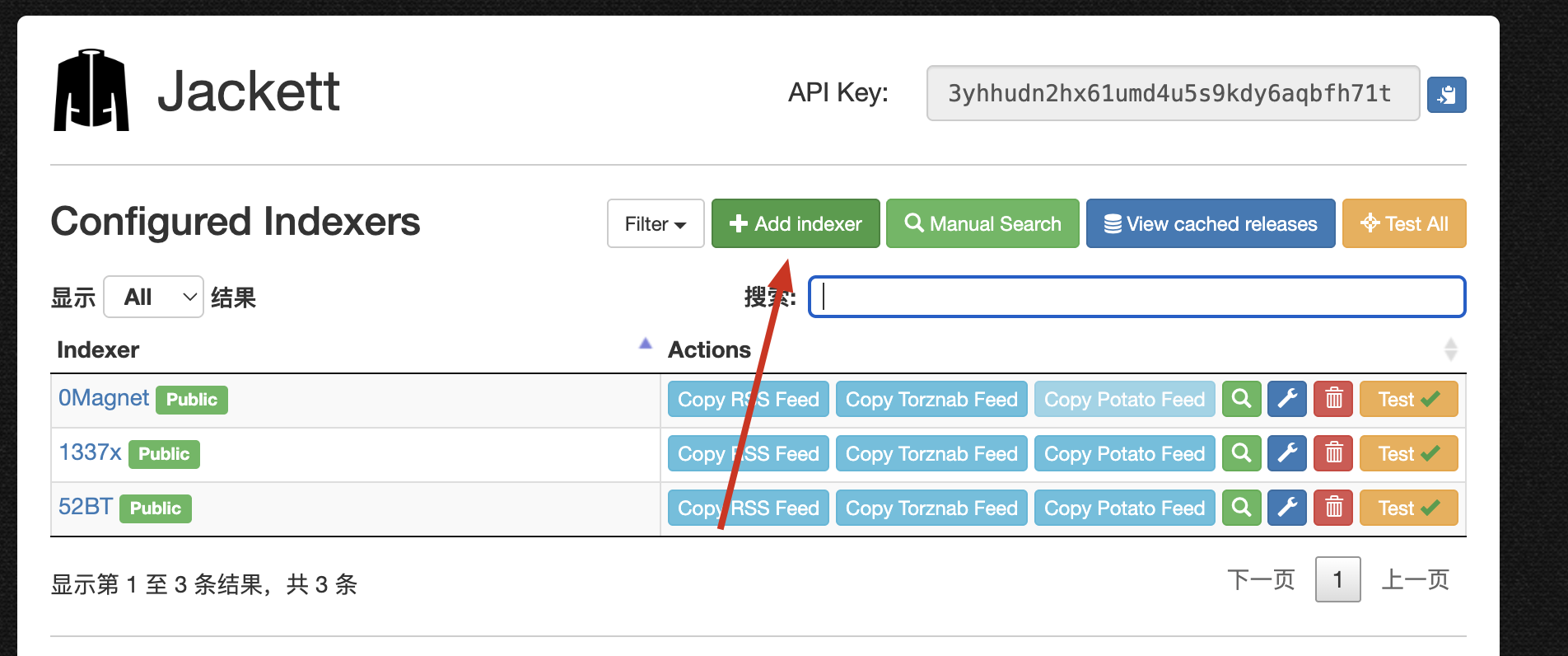Go to page 1 in pagination

[x=1337, y=580]
